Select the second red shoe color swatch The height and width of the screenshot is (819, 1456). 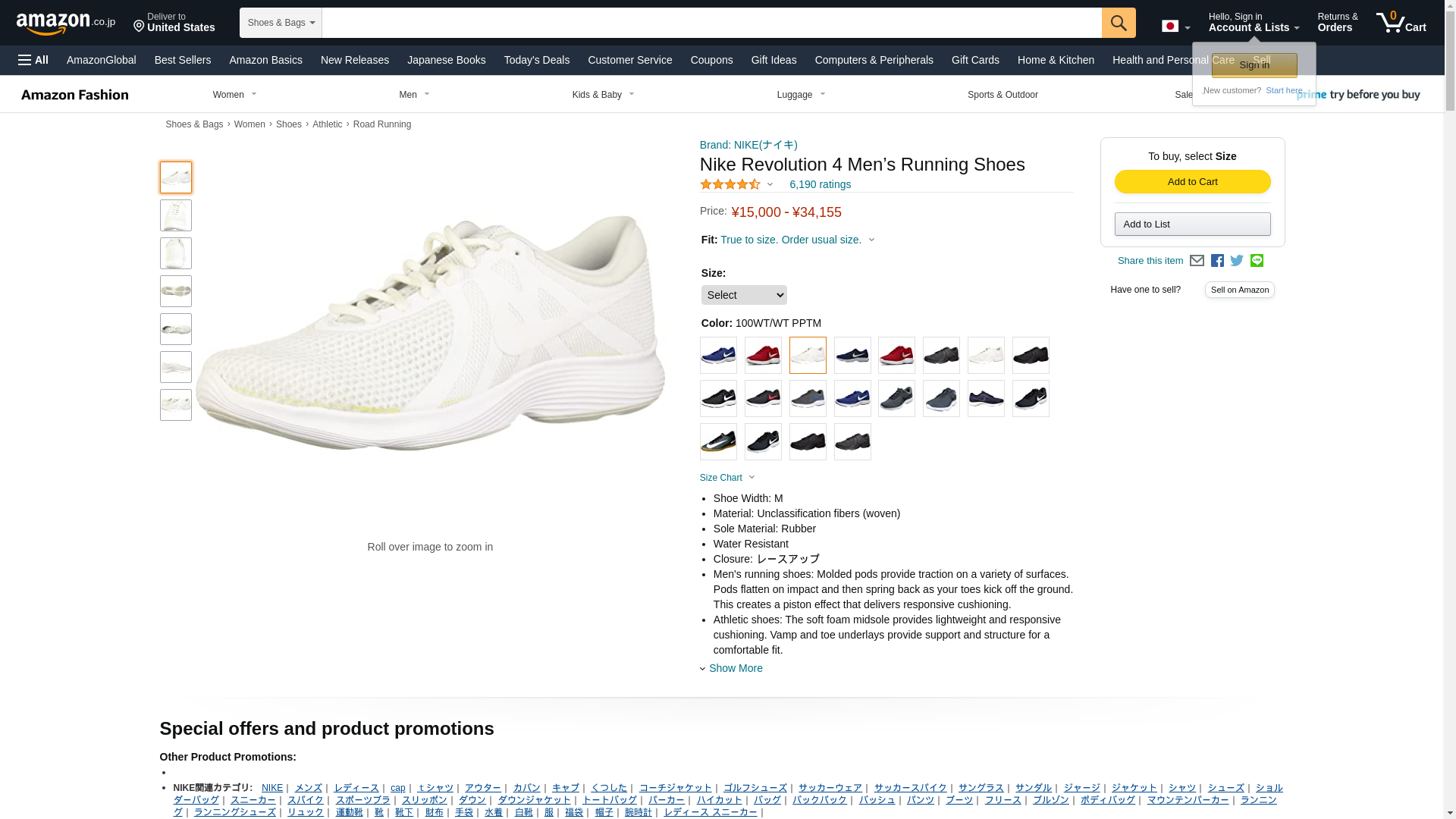pos(896,355)
